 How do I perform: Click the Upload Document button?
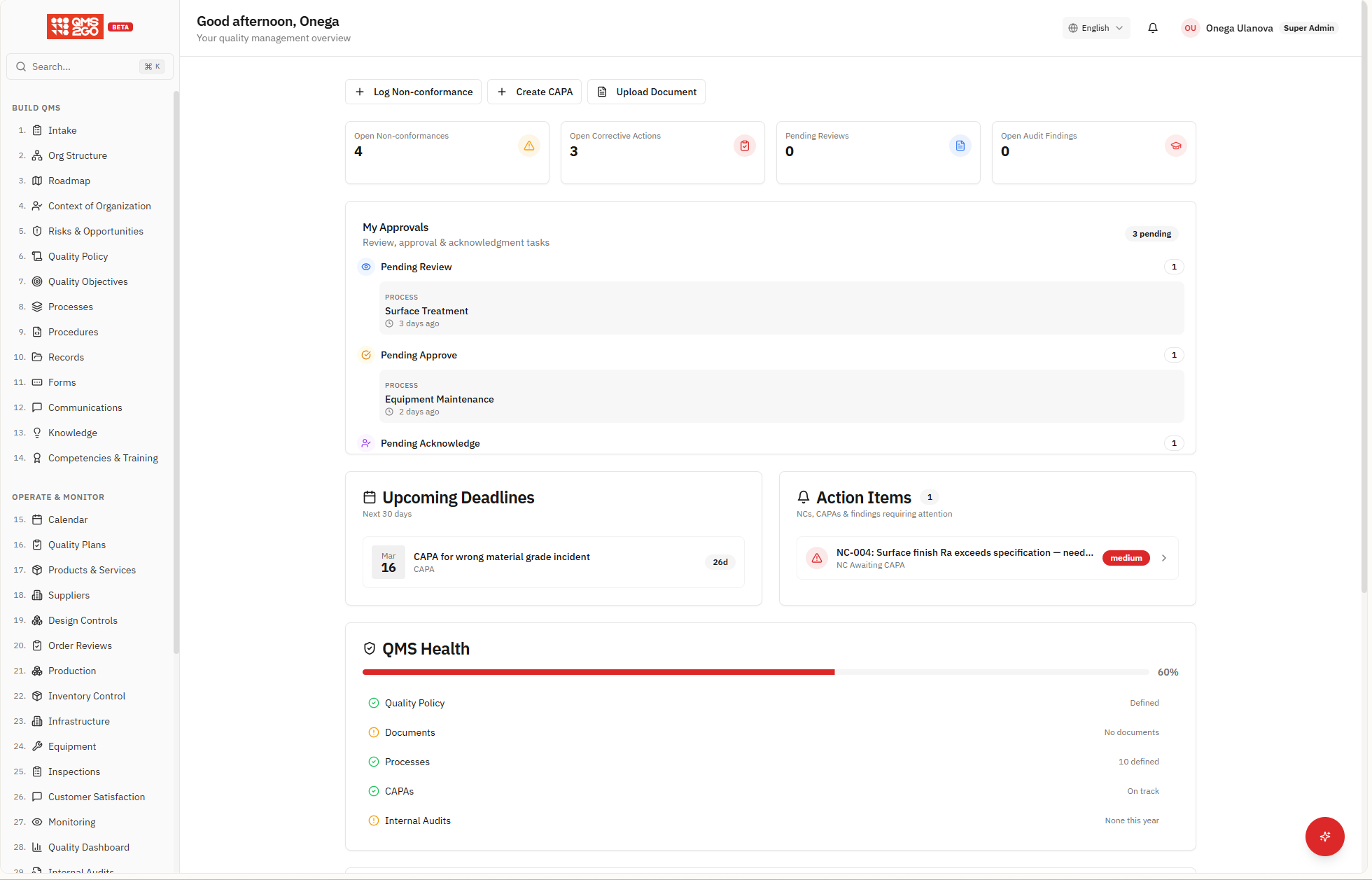click(x=646, y=92)
